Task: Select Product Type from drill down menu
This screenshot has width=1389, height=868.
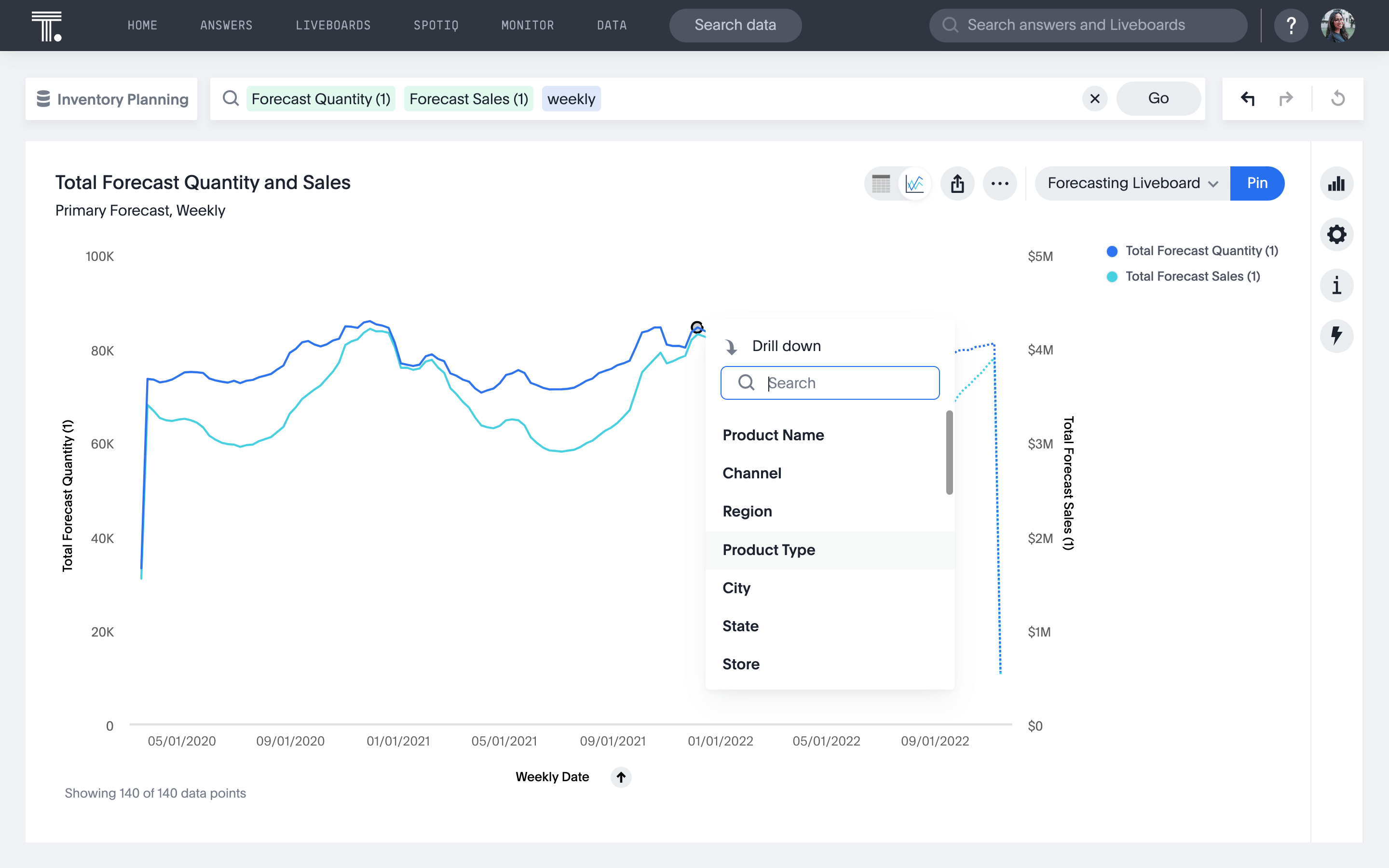Action: (x=768, y=549)
